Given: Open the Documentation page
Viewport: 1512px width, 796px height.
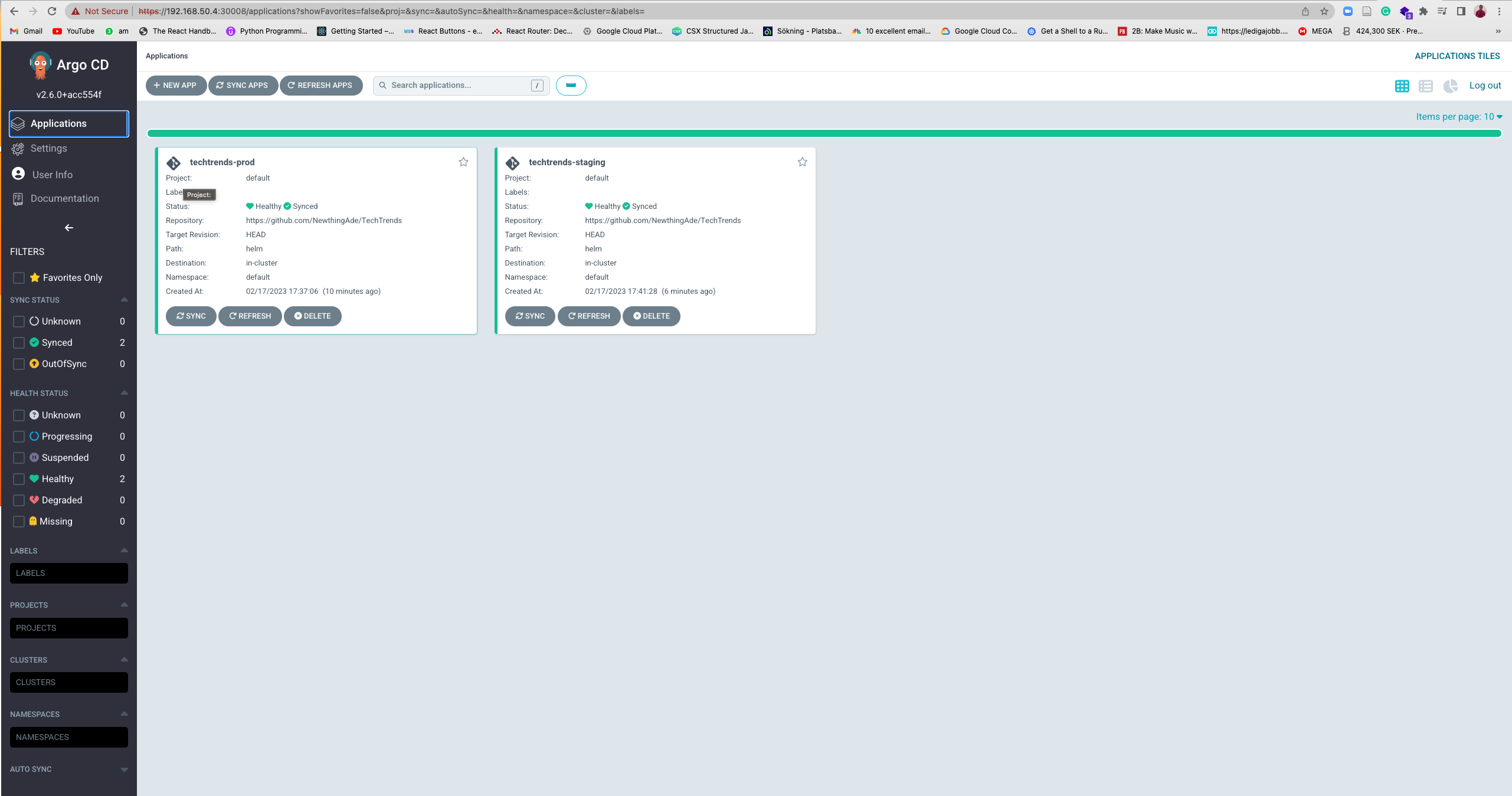Looking at the screenshot, I should (x=64, y=198).
